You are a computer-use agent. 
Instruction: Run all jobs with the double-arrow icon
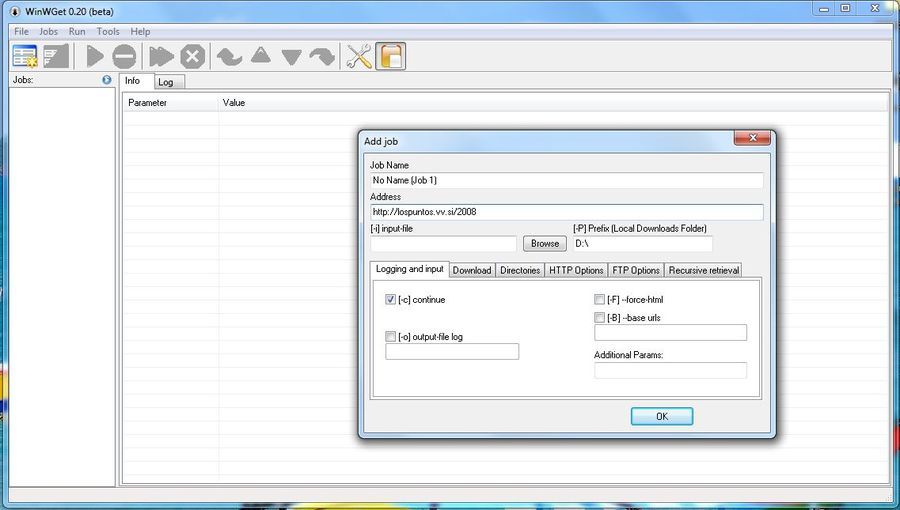(x=161, y=56)
